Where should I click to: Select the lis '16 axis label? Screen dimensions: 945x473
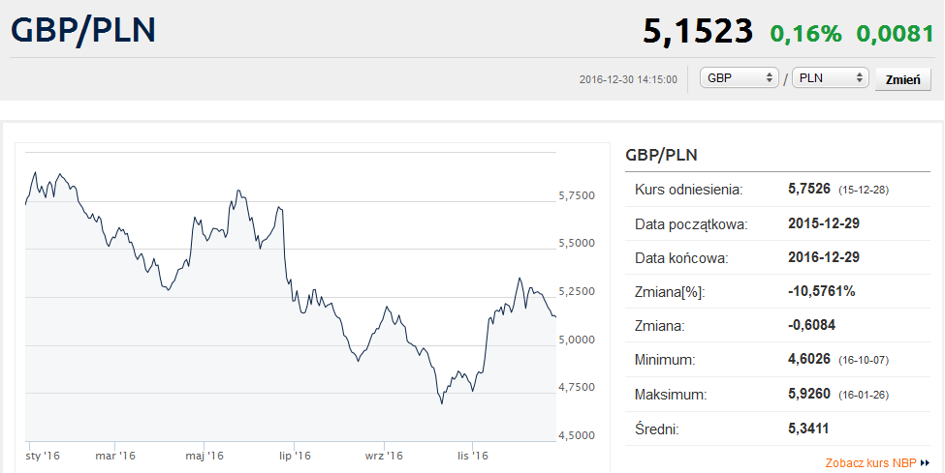[472, 456]
